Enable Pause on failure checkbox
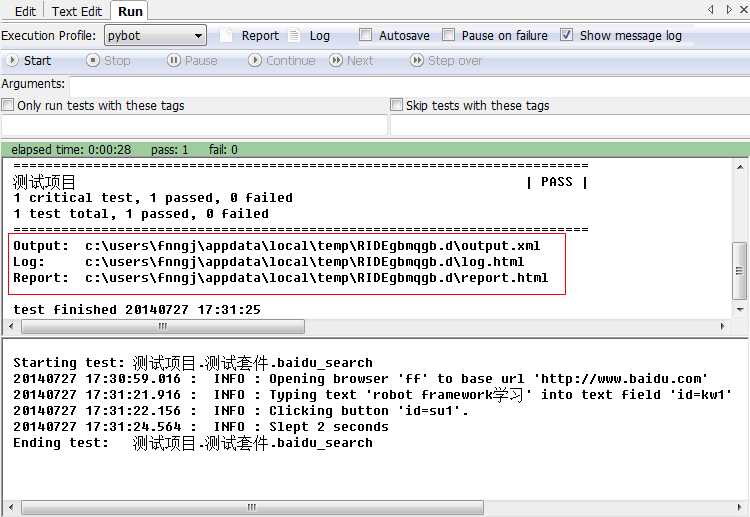750x517 pixels. tap(448, 35)
